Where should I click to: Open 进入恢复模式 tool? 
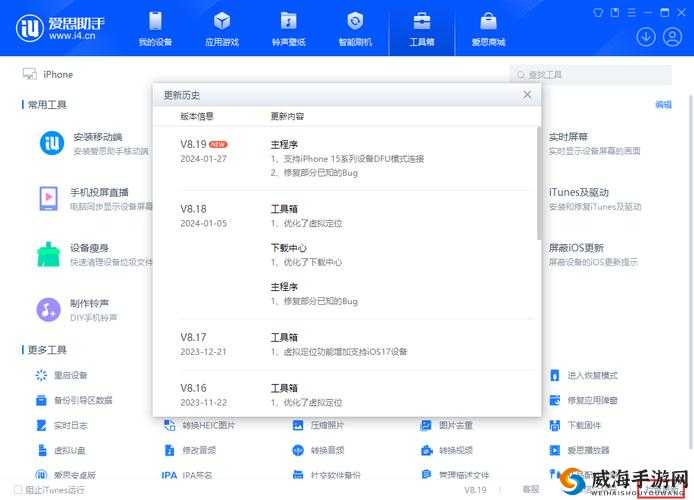coord(583,375)
